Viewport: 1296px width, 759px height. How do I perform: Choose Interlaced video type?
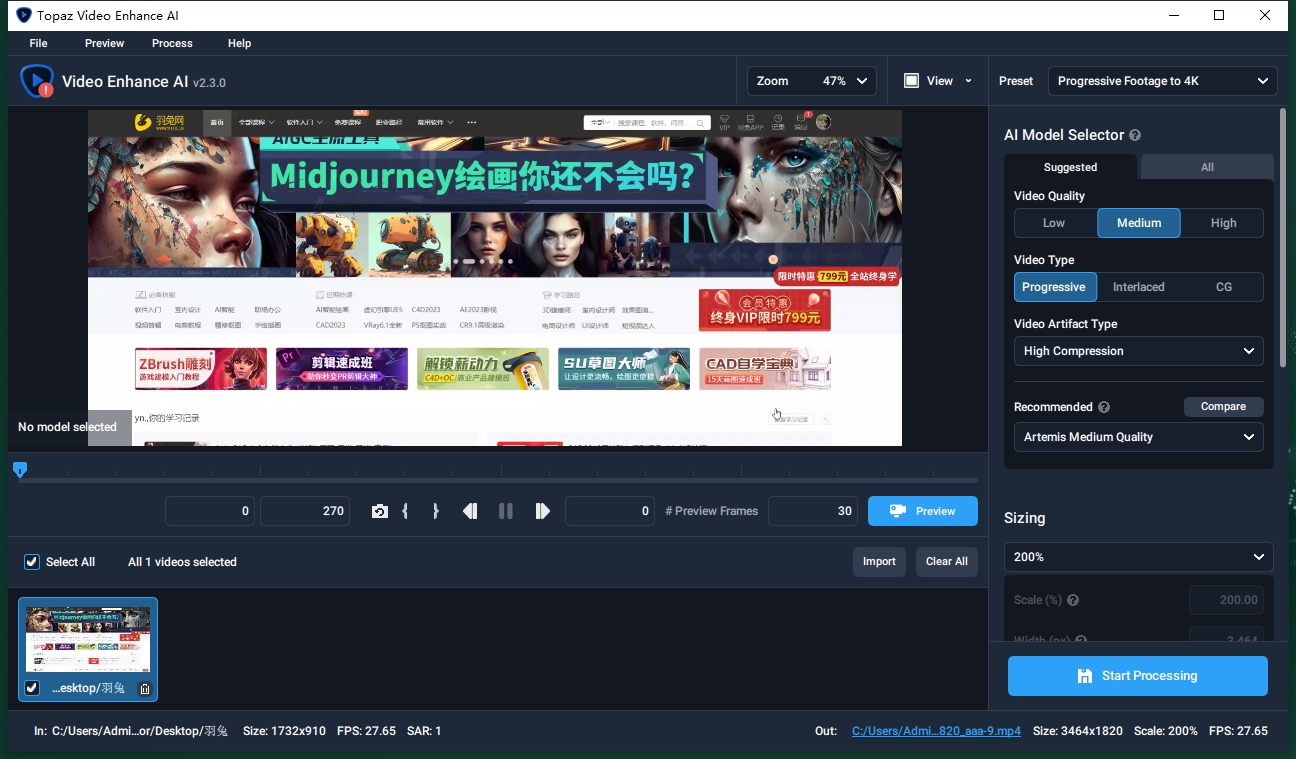1139,287
